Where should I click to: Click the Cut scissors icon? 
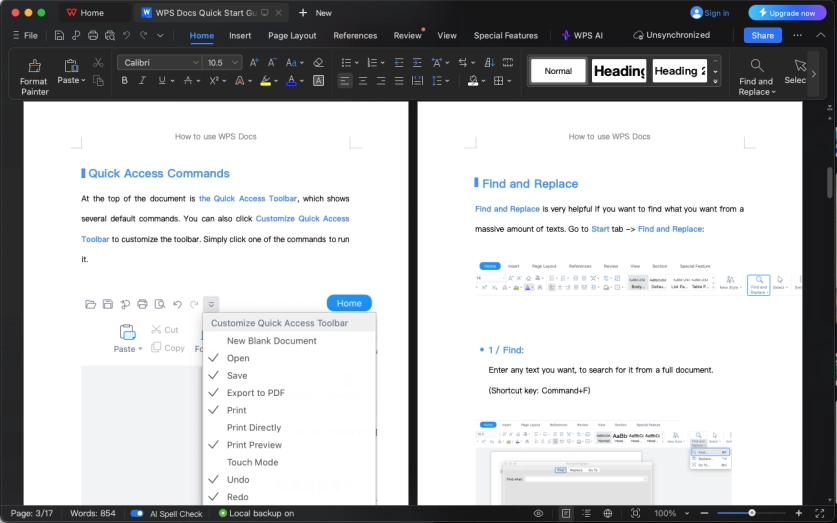[x=98, y=62]
